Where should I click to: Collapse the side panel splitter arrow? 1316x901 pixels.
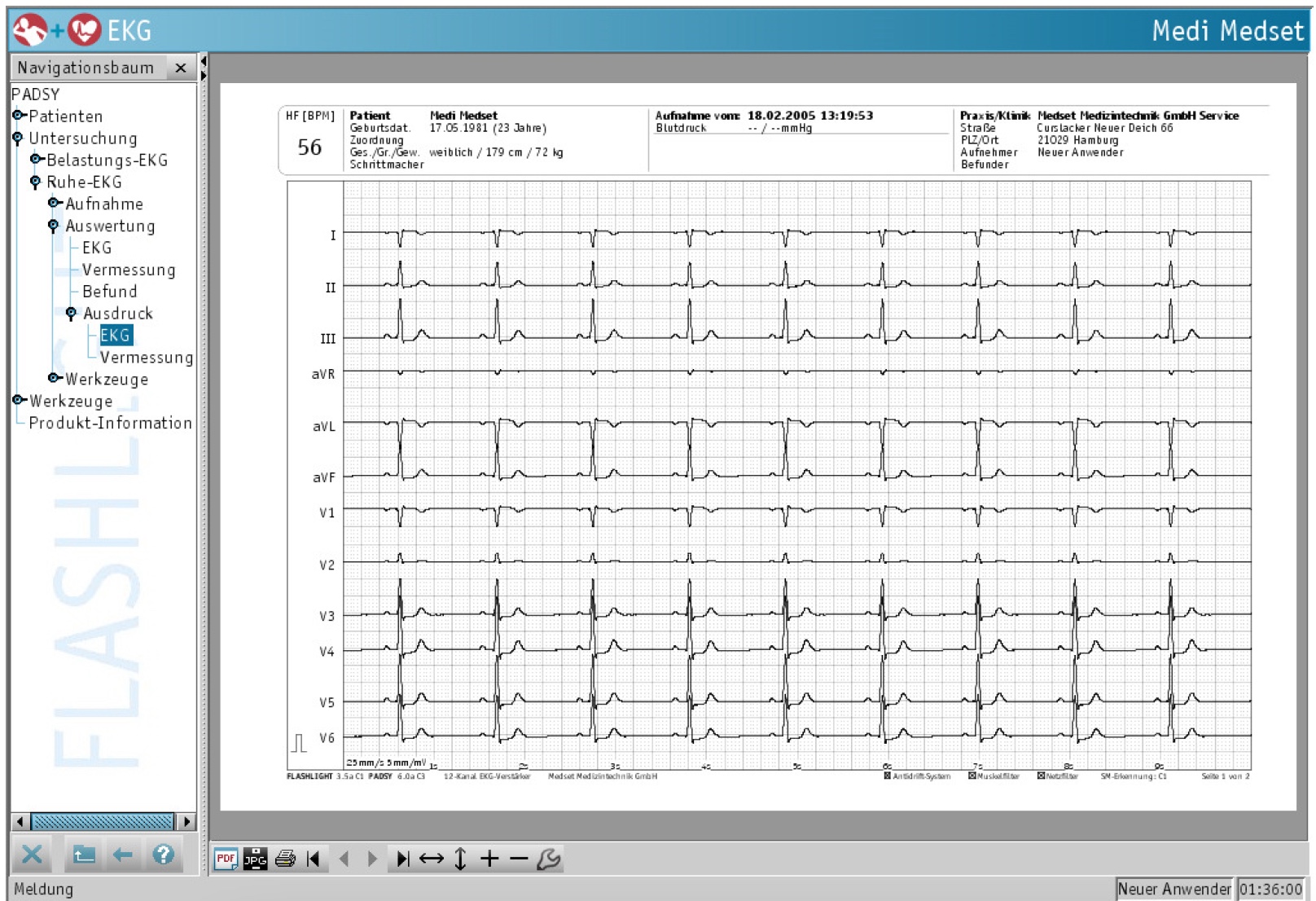point(204,61)
